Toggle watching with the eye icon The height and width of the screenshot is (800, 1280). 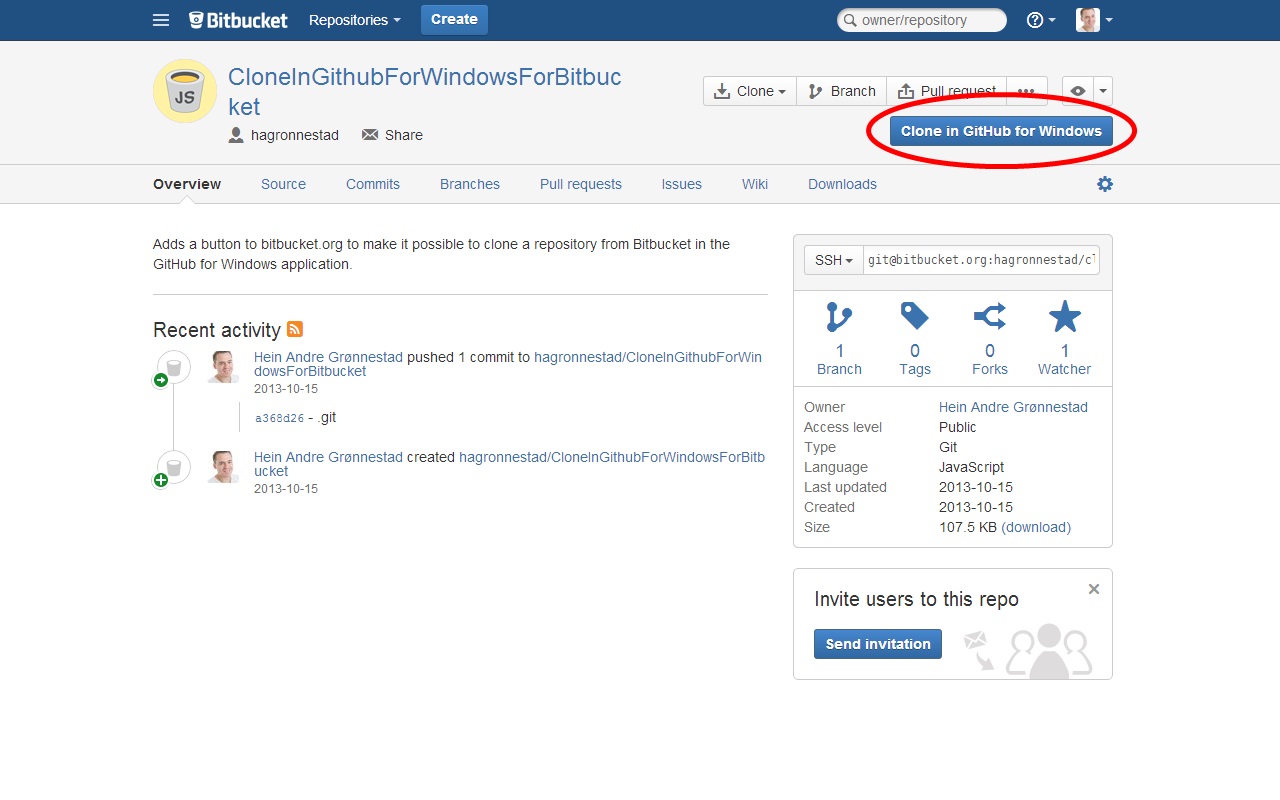point(1078,91)
